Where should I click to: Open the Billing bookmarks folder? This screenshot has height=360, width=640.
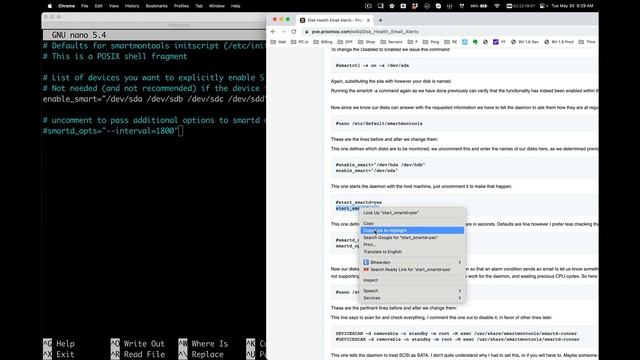(323, 42)
